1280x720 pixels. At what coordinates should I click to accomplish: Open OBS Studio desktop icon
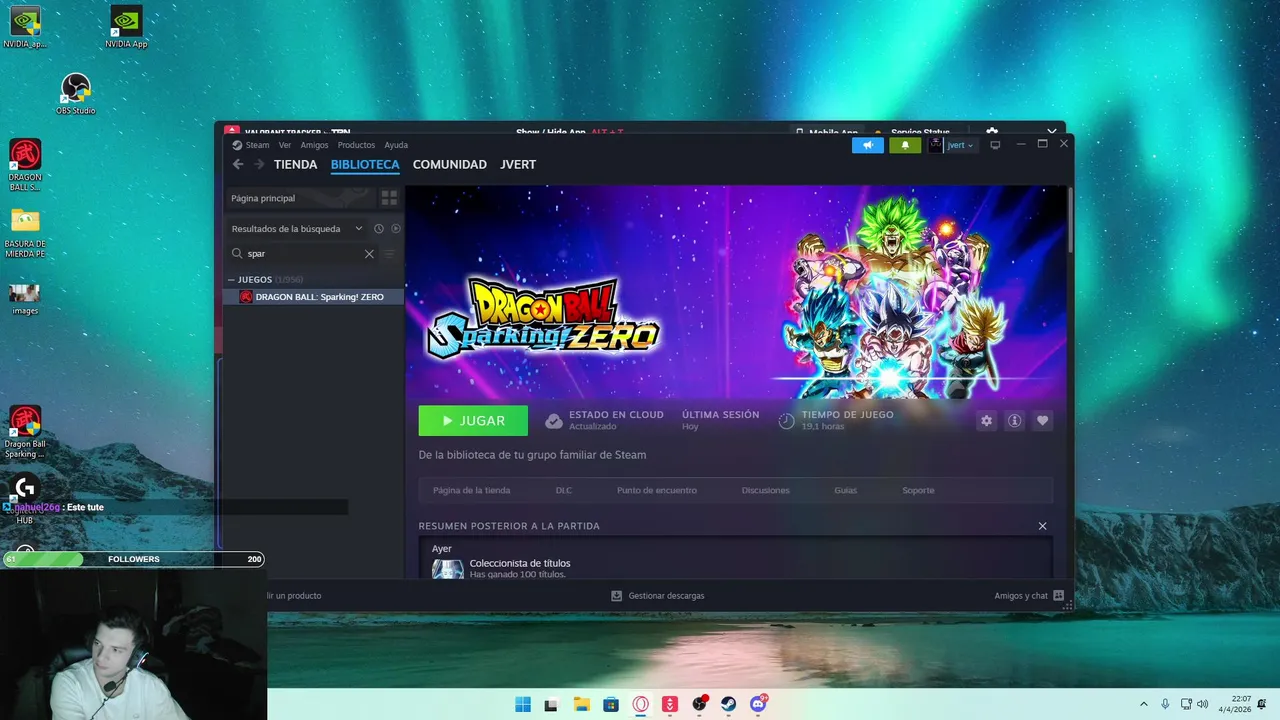coord(76,93)
